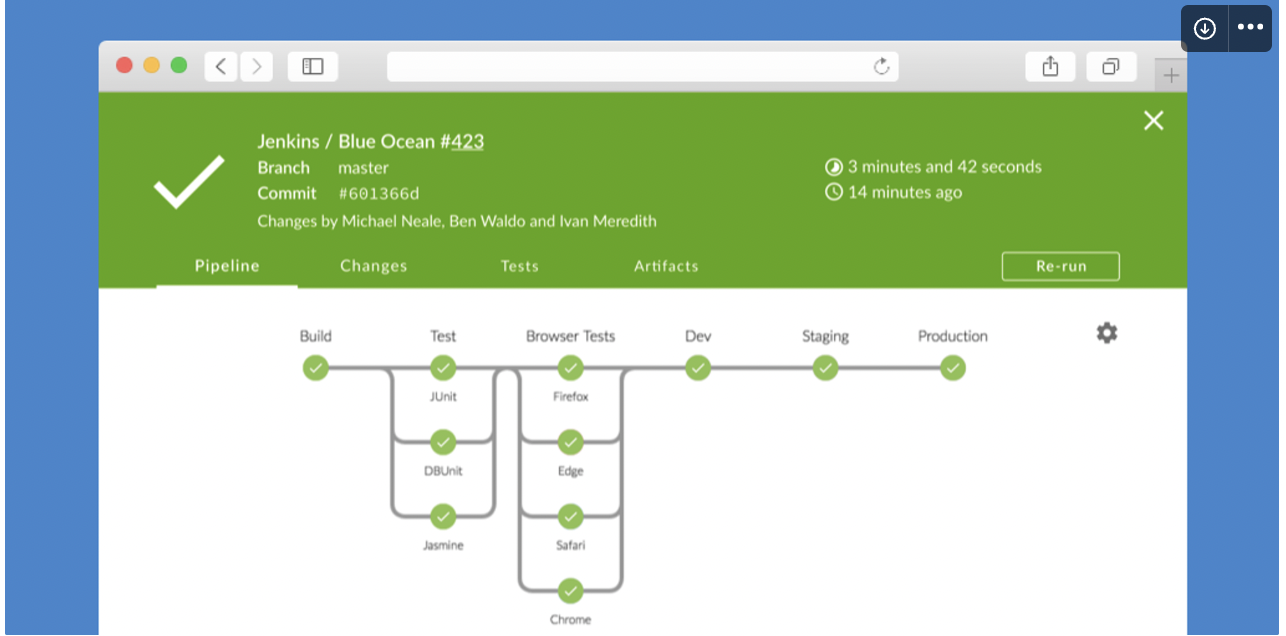
Task: Select the JUnit test stage node
Action: (x=443, y=368)
